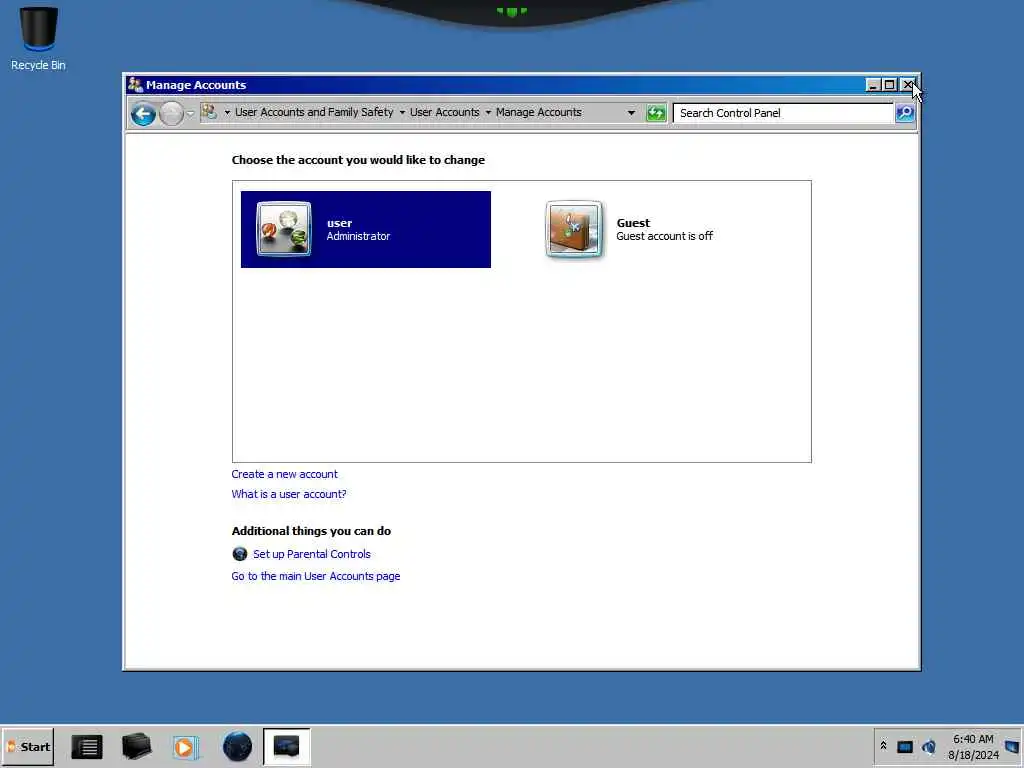
Task: Click the clock showing 6:40 AM
Action: click(973, 747)
